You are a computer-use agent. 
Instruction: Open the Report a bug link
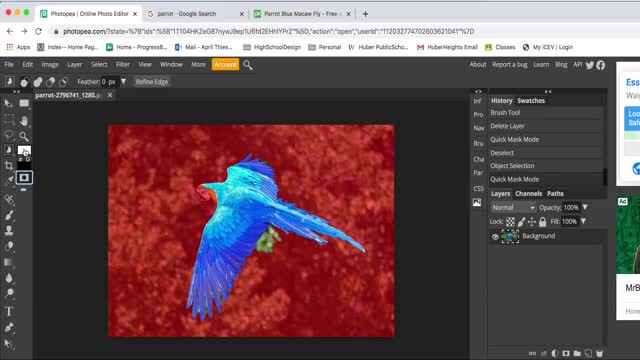tap(510, 64)
